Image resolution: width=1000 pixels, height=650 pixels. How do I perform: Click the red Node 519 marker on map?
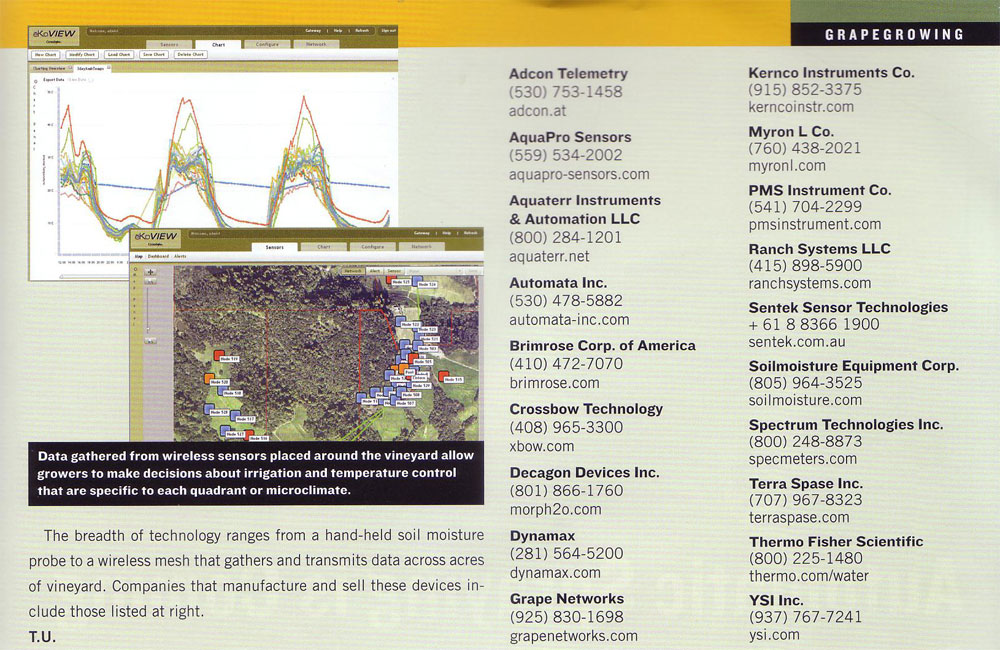(219, 355)
